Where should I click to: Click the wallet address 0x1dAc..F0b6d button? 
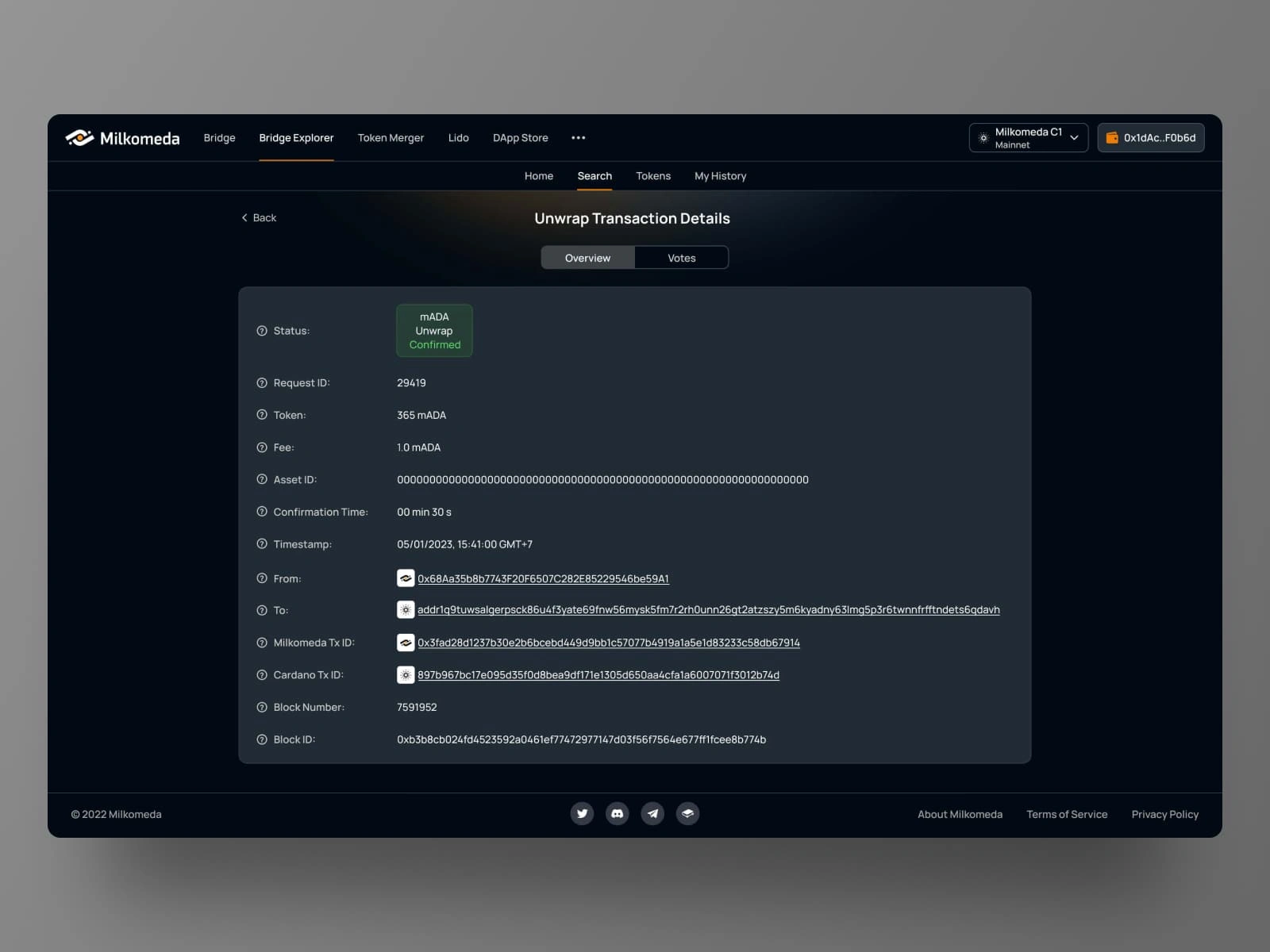1151,138
